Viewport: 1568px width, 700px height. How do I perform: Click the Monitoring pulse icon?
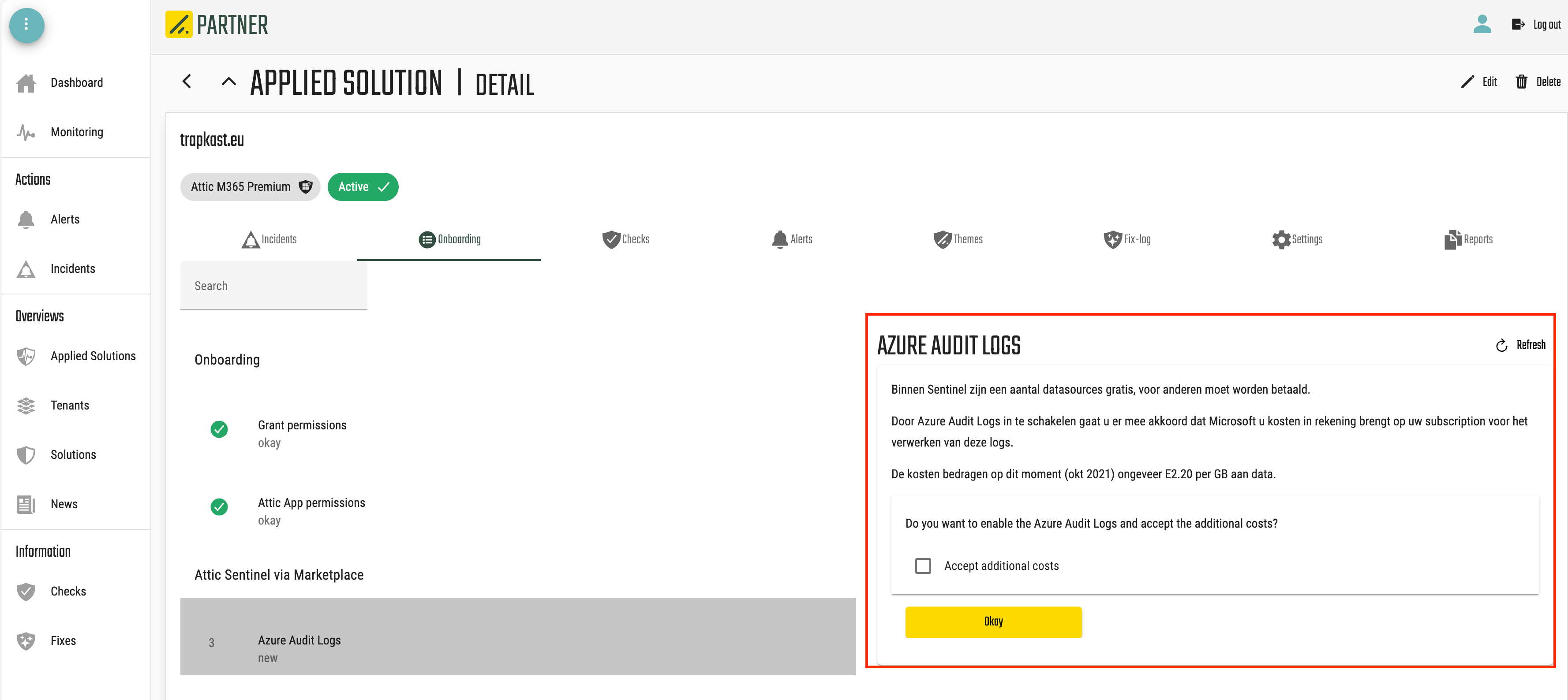point(26,132)
